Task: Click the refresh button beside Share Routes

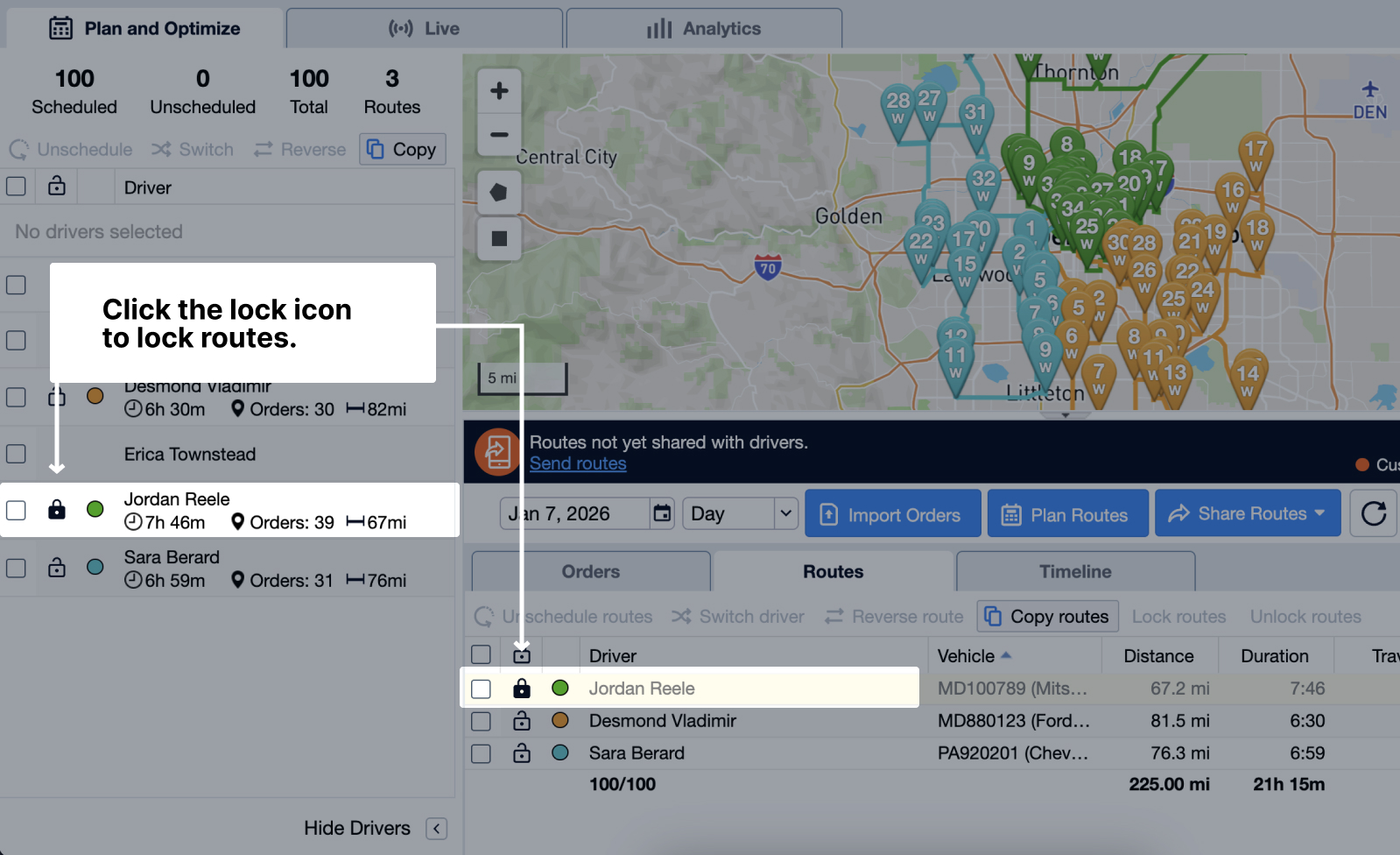Action: click(1373, 513)
